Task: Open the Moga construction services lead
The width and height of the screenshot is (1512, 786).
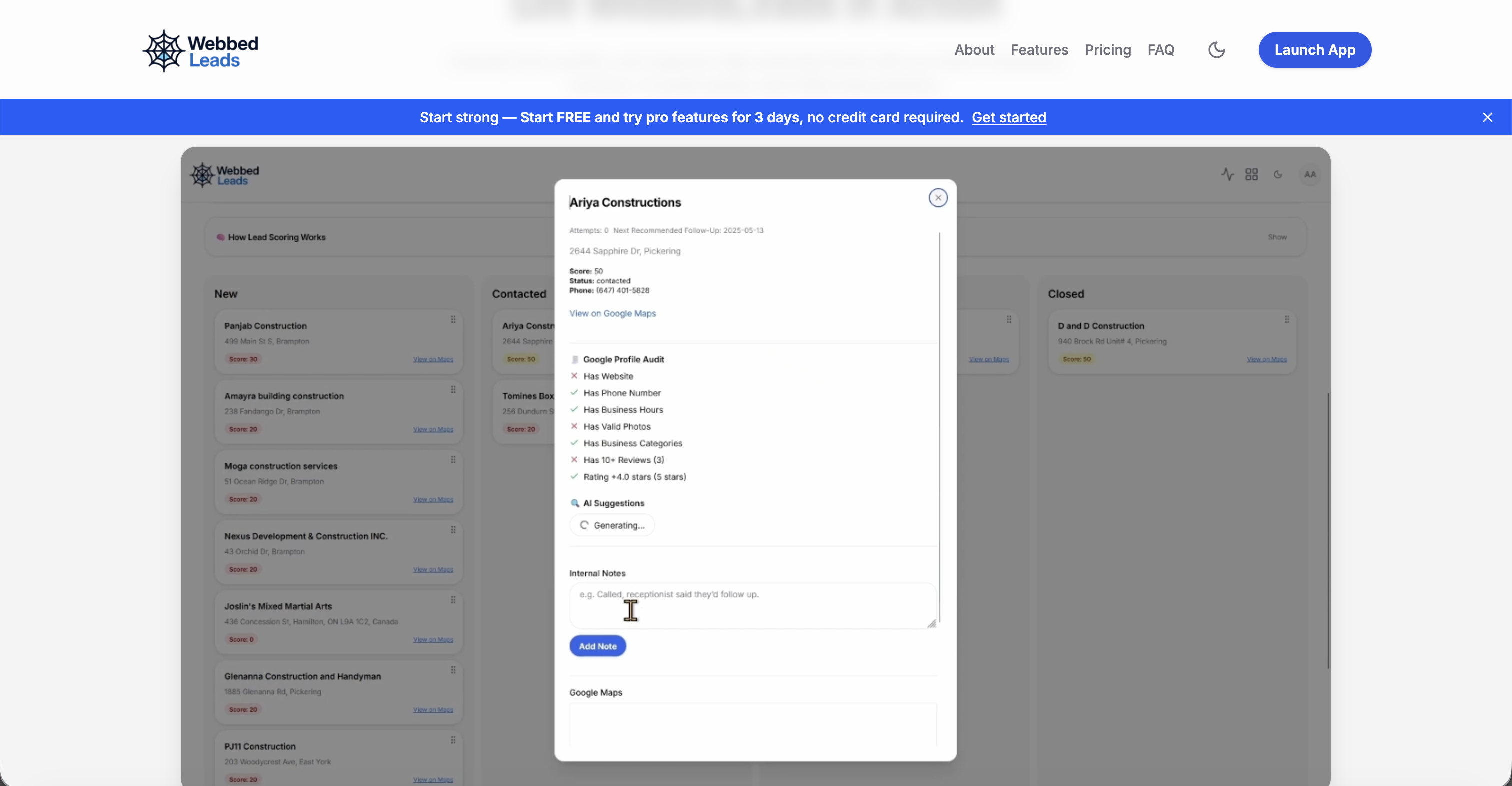Action: (x=280, y=466)
